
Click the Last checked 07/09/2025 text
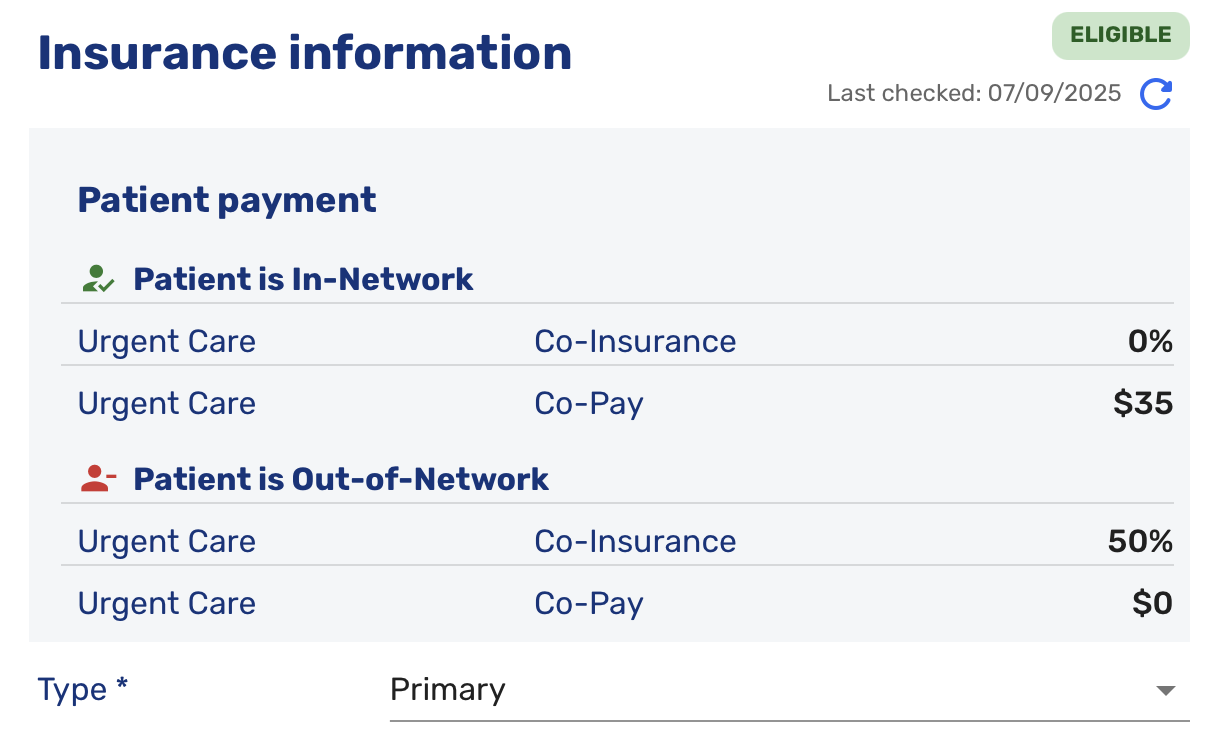974,93
